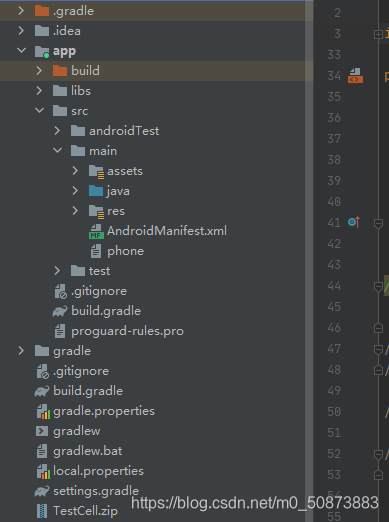The height and width of the screenshot is (522, 389).
Task: Click the libs folder icon
Action: click(60, 91)
